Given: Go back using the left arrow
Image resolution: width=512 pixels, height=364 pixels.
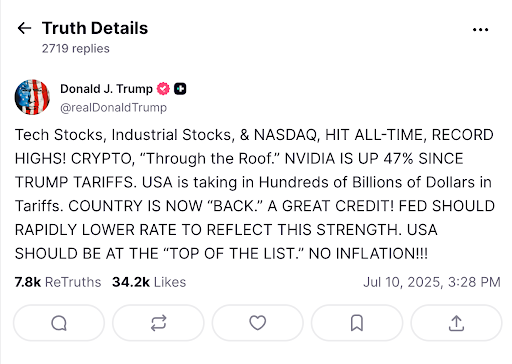Looking at the screenshot, I should click(24, 28).
